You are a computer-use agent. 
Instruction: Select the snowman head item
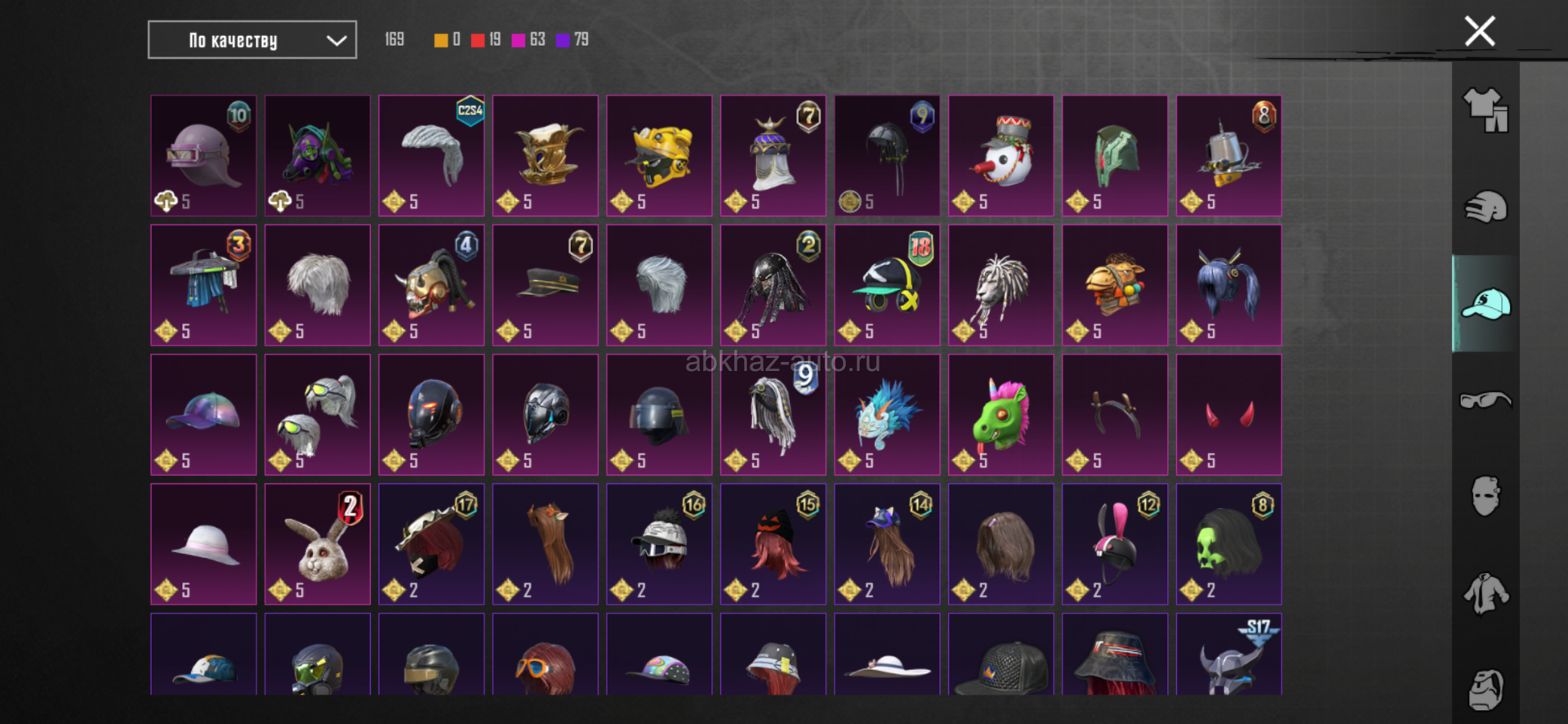click(x=1001, y=156)
